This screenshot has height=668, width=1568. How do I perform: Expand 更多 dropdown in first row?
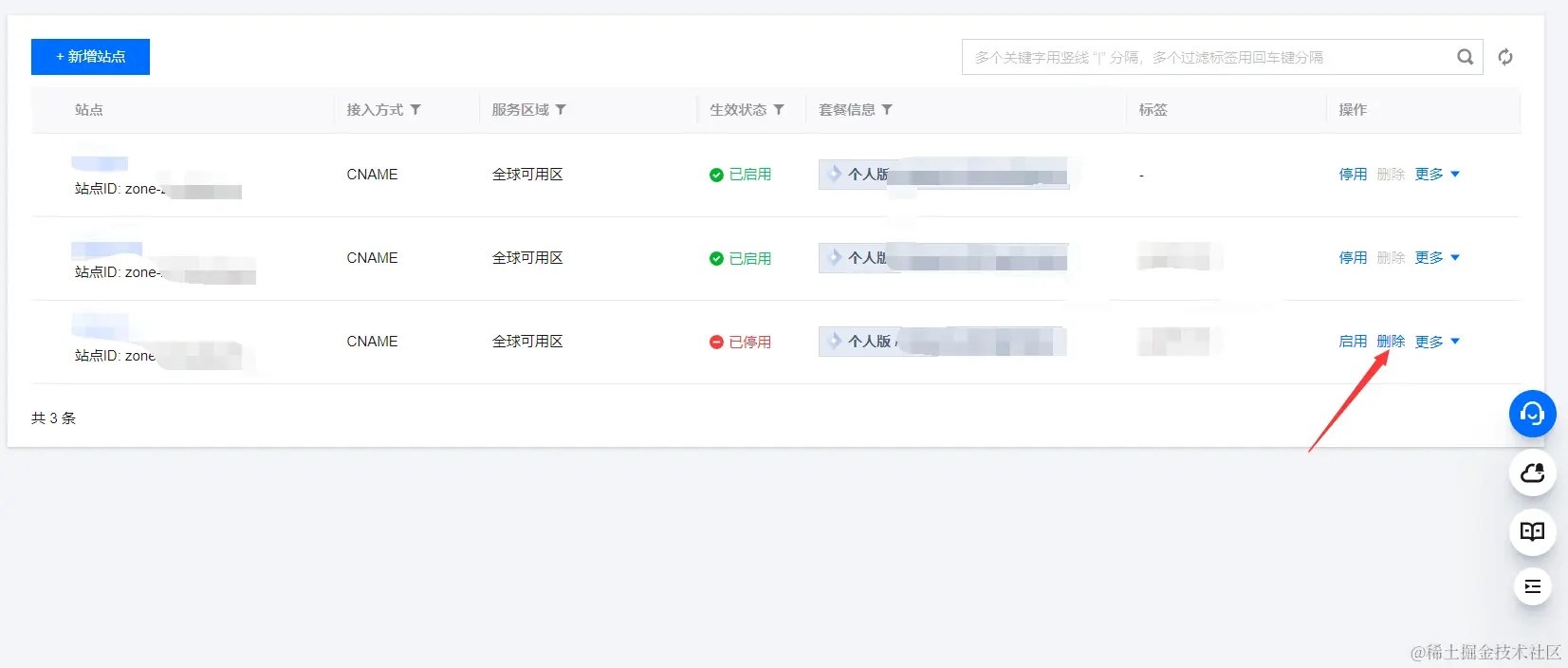(x=1437, y=175)
